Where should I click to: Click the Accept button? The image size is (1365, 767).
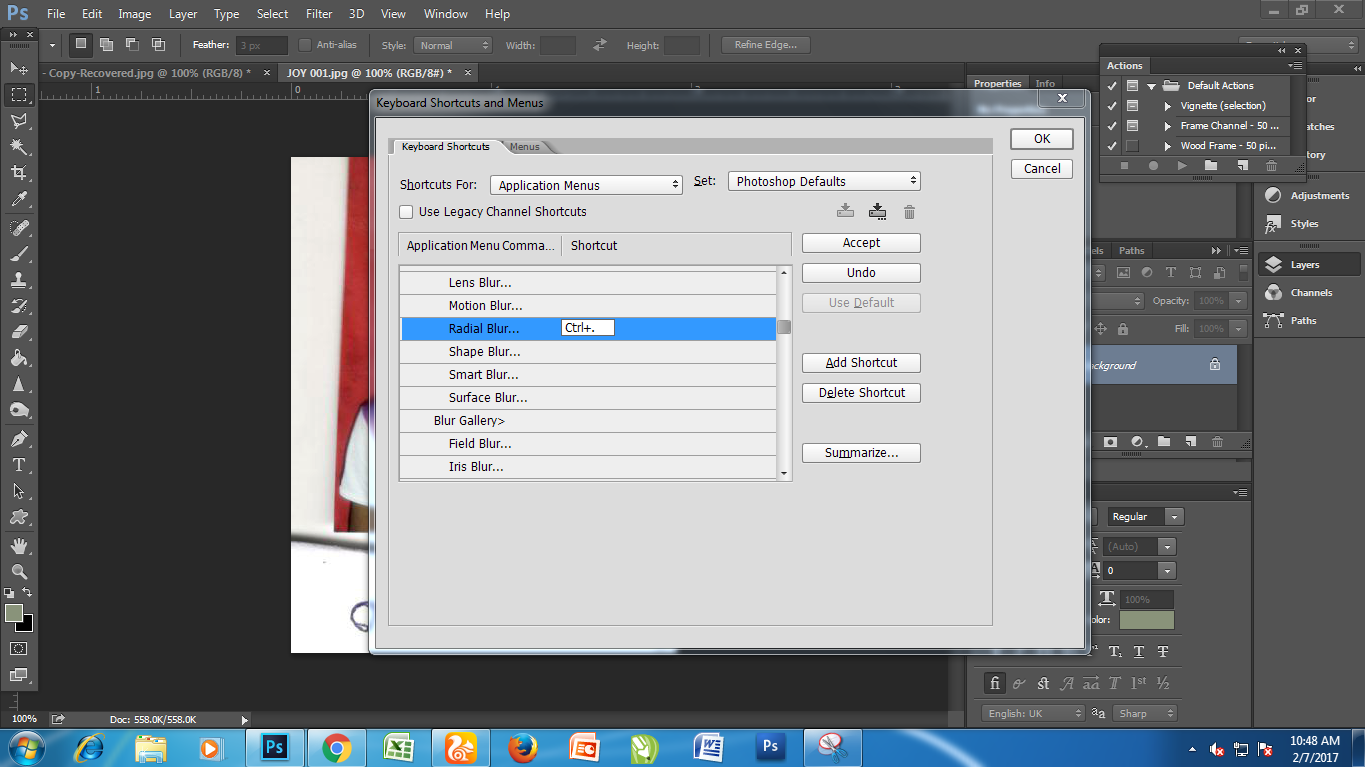pos(861,243)
